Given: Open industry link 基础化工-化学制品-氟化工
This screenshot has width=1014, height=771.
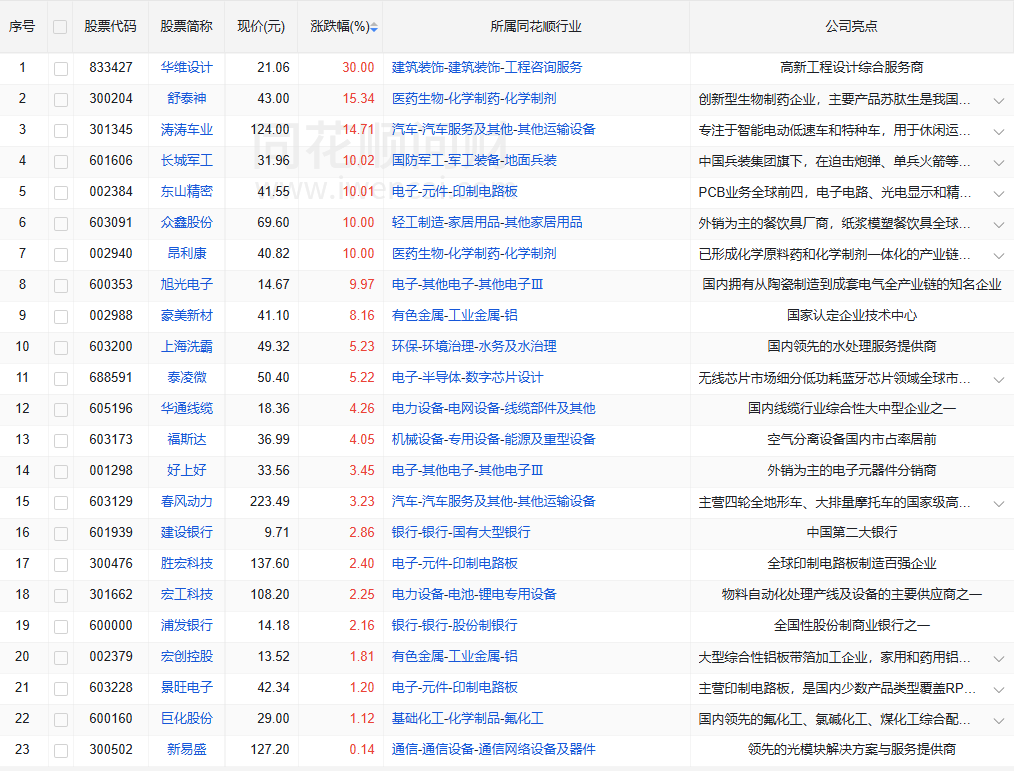Looking at the screenshot, I should coord(468,718).
